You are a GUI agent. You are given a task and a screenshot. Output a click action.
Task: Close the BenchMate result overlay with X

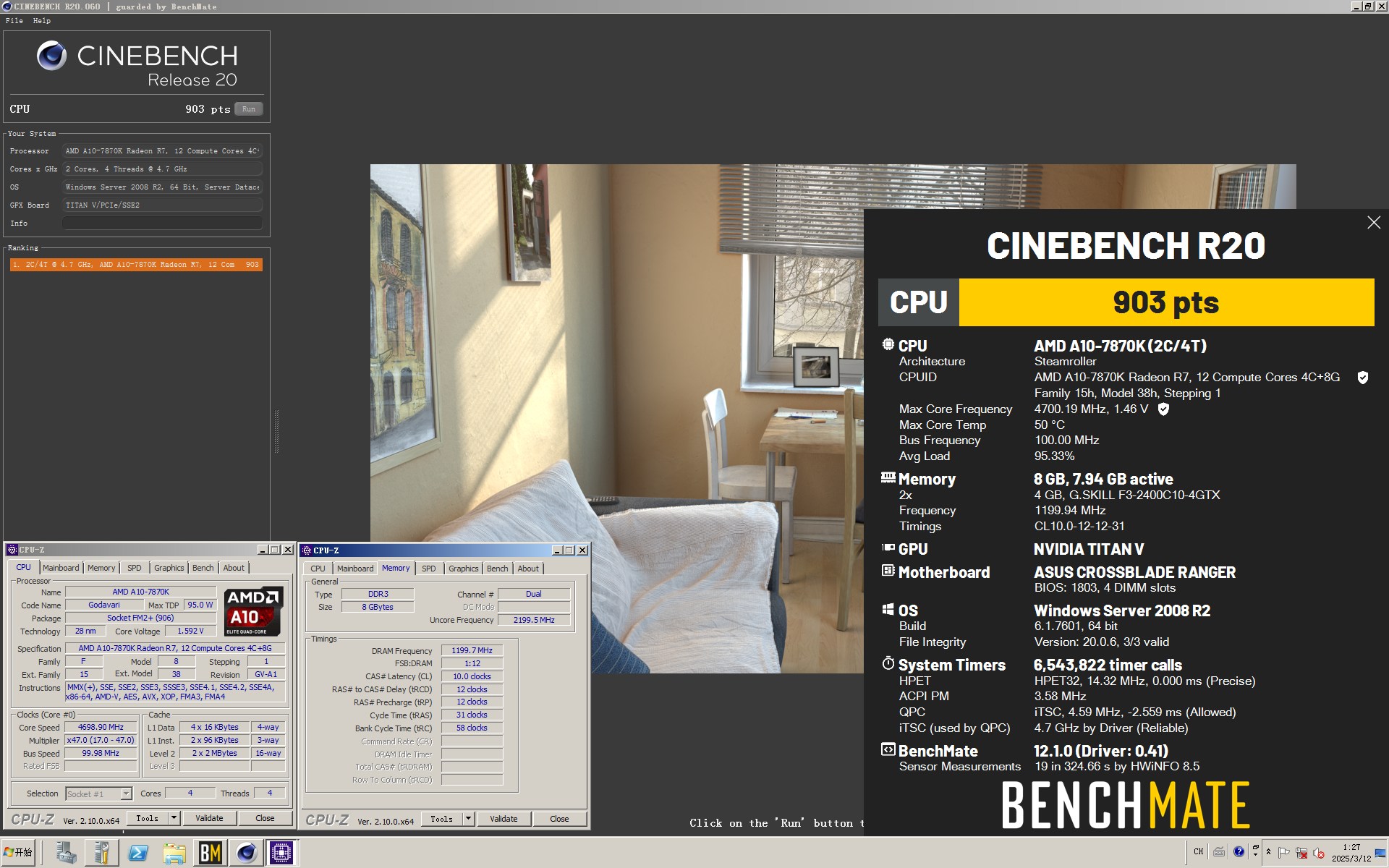(x=1373, y=223)
